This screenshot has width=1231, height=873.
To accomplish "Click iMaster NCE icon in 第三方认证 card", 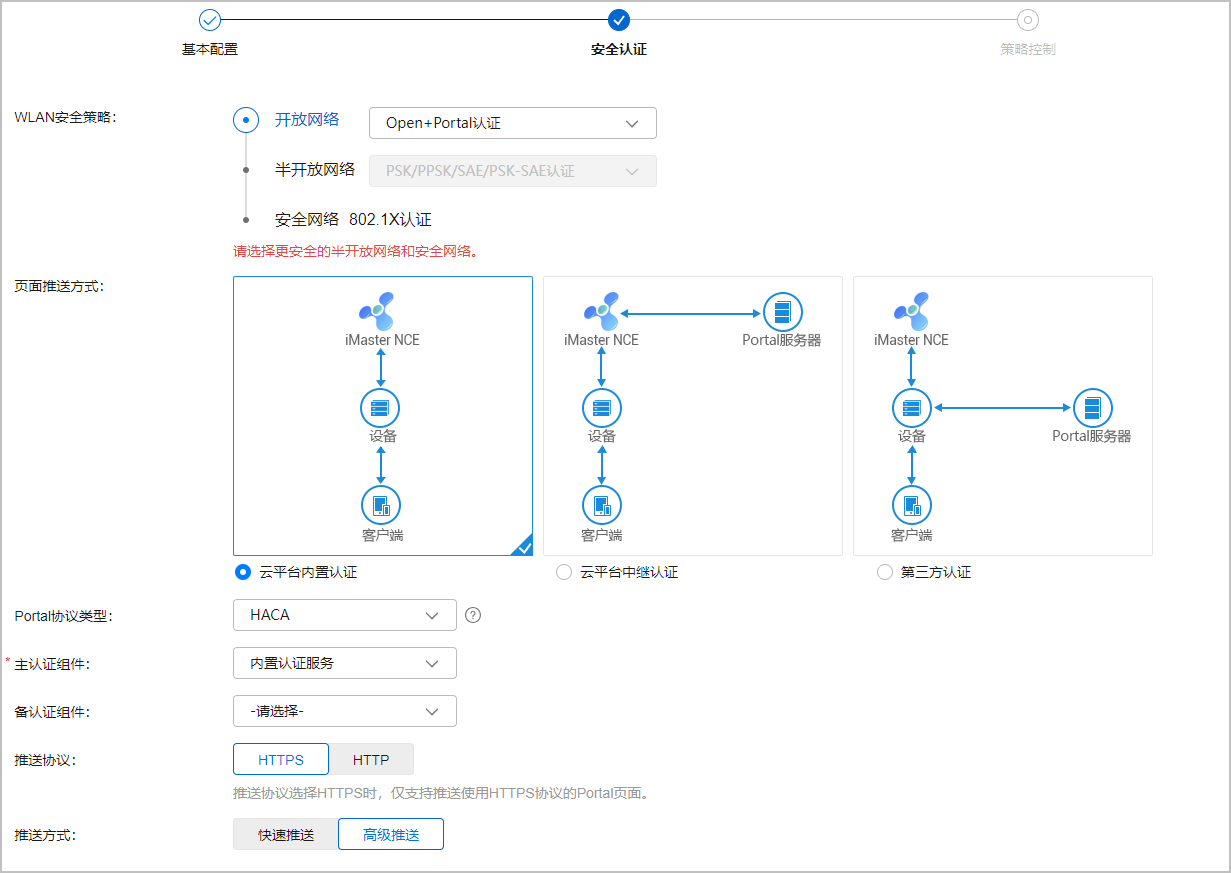I will point(911,310).
